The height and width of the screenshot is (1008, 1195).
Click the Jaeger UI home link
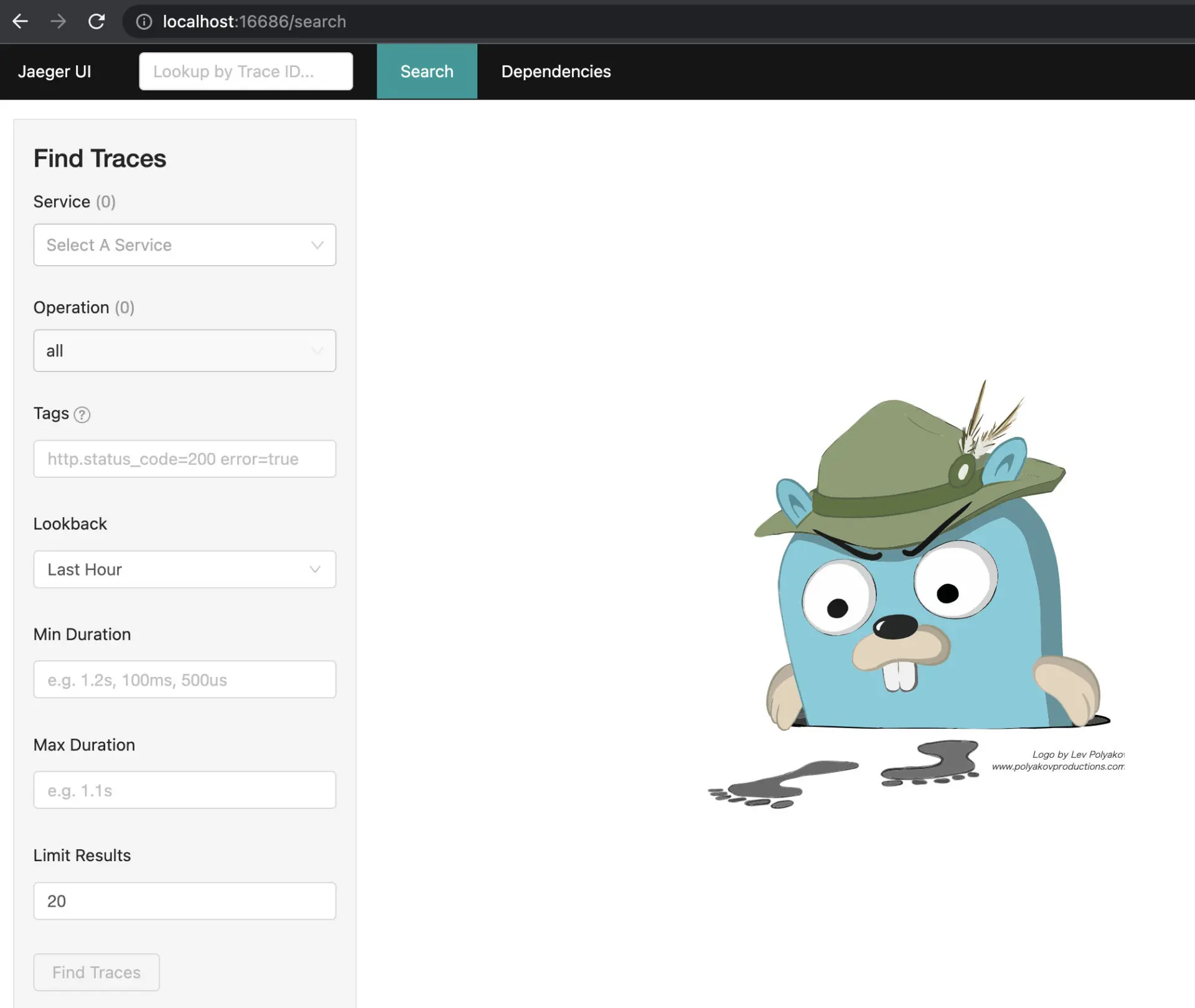tap(55, 72)
